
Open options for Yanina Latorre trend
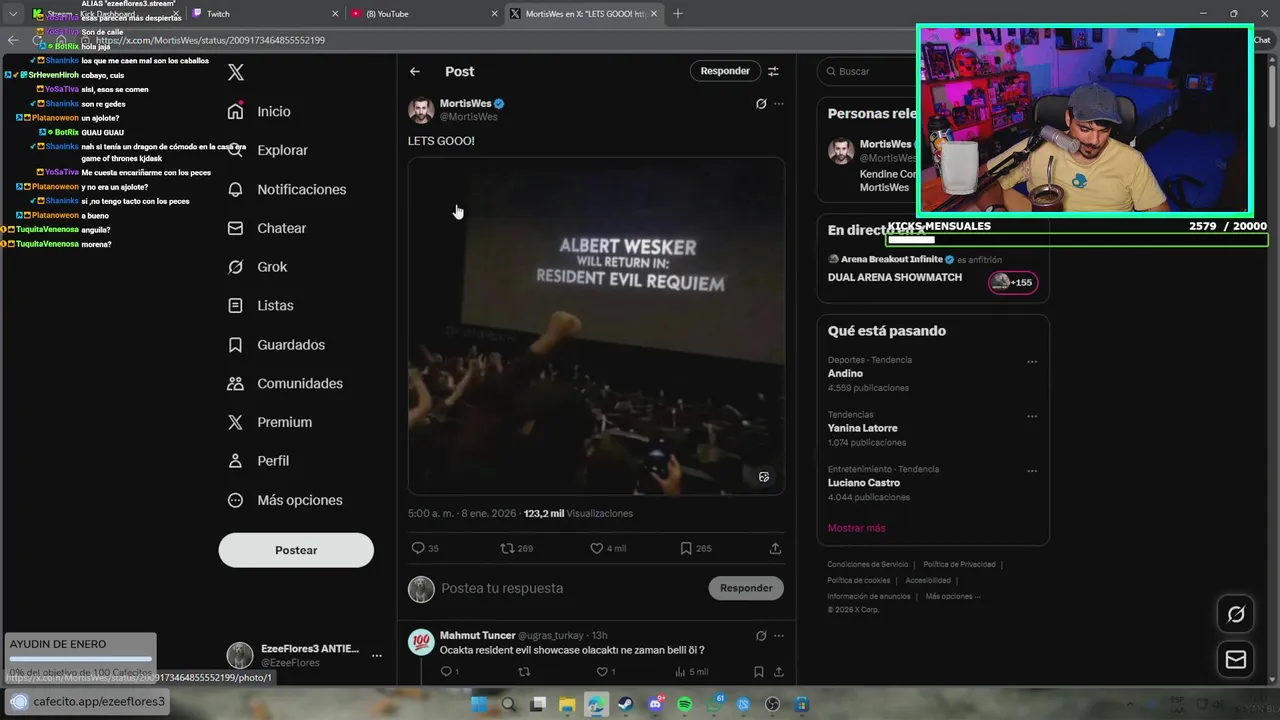(1032, 417)
